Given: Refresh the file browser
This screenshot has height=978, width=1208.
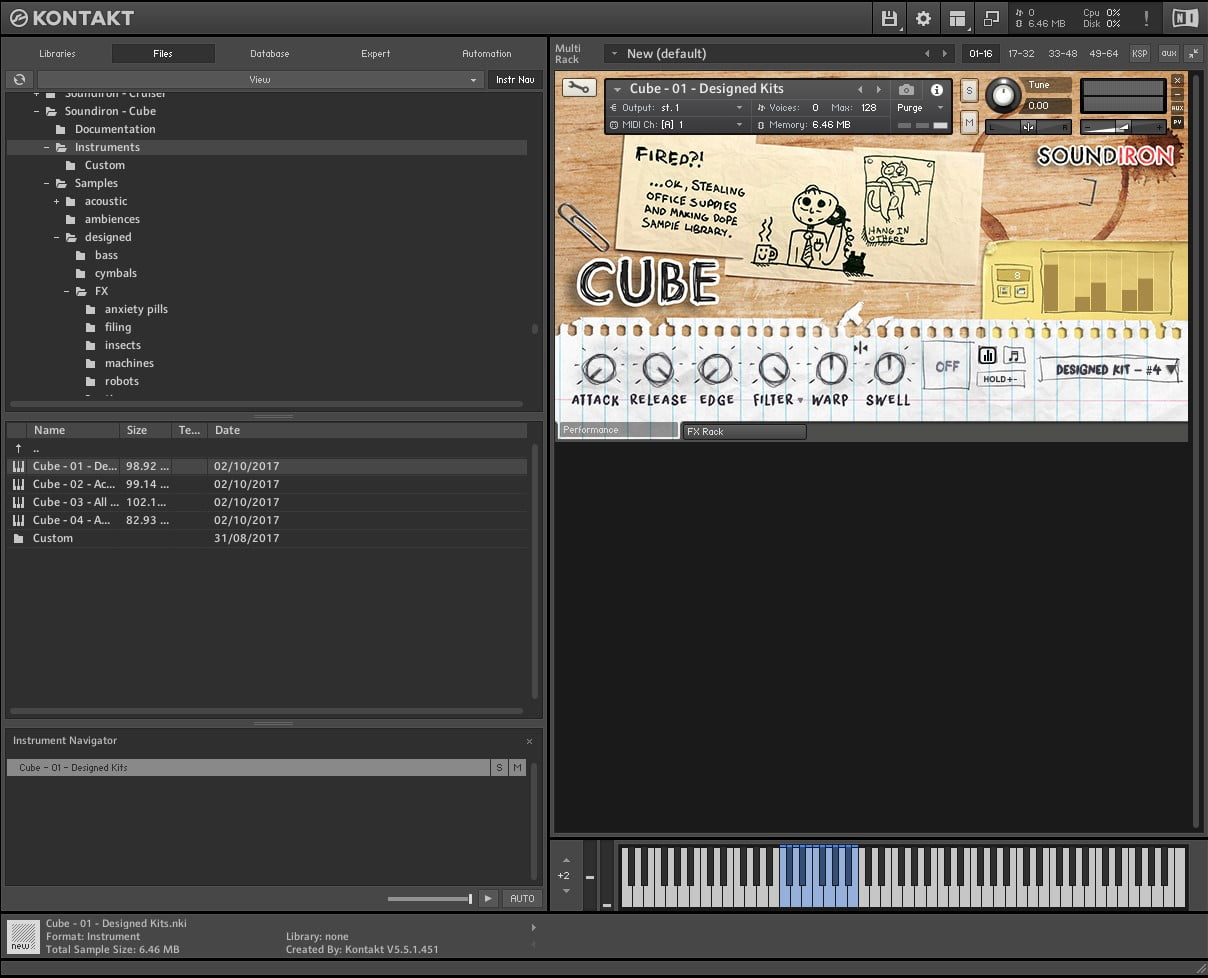Looking at the screenshot, I should pyautogui.click(x=19, y=79).
